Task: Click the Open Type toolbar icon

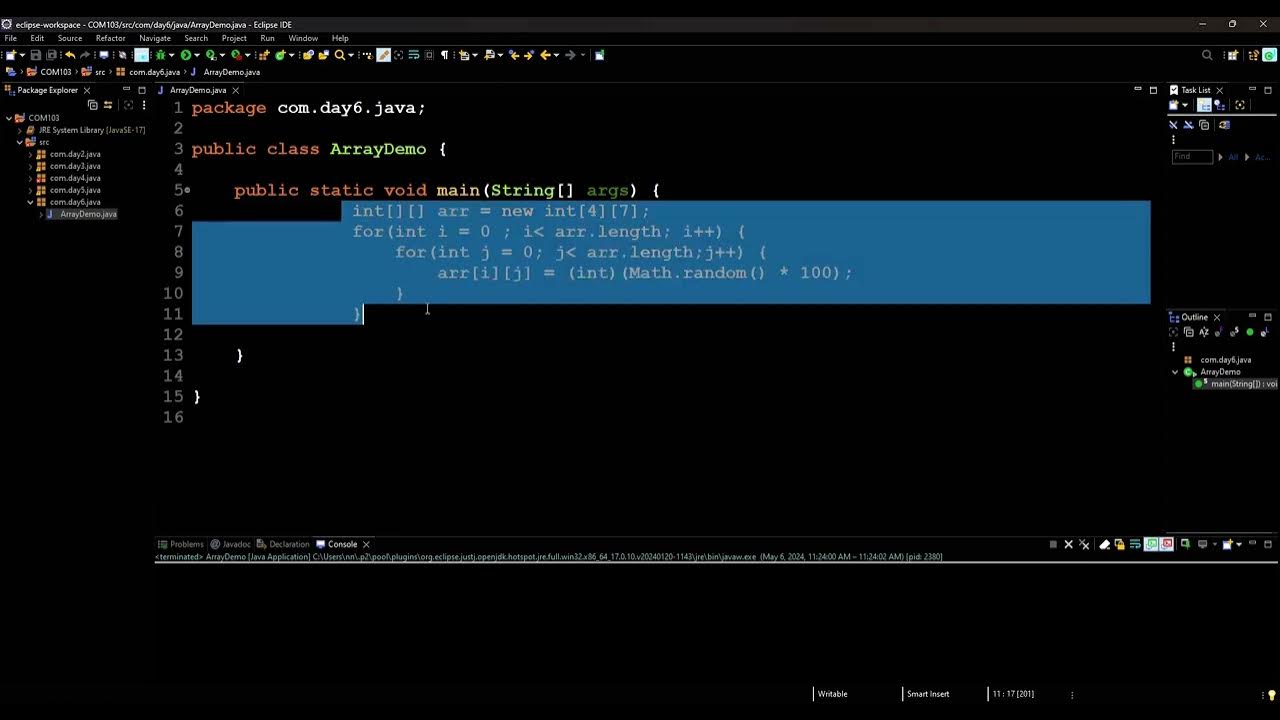Action: click(308, 55)
